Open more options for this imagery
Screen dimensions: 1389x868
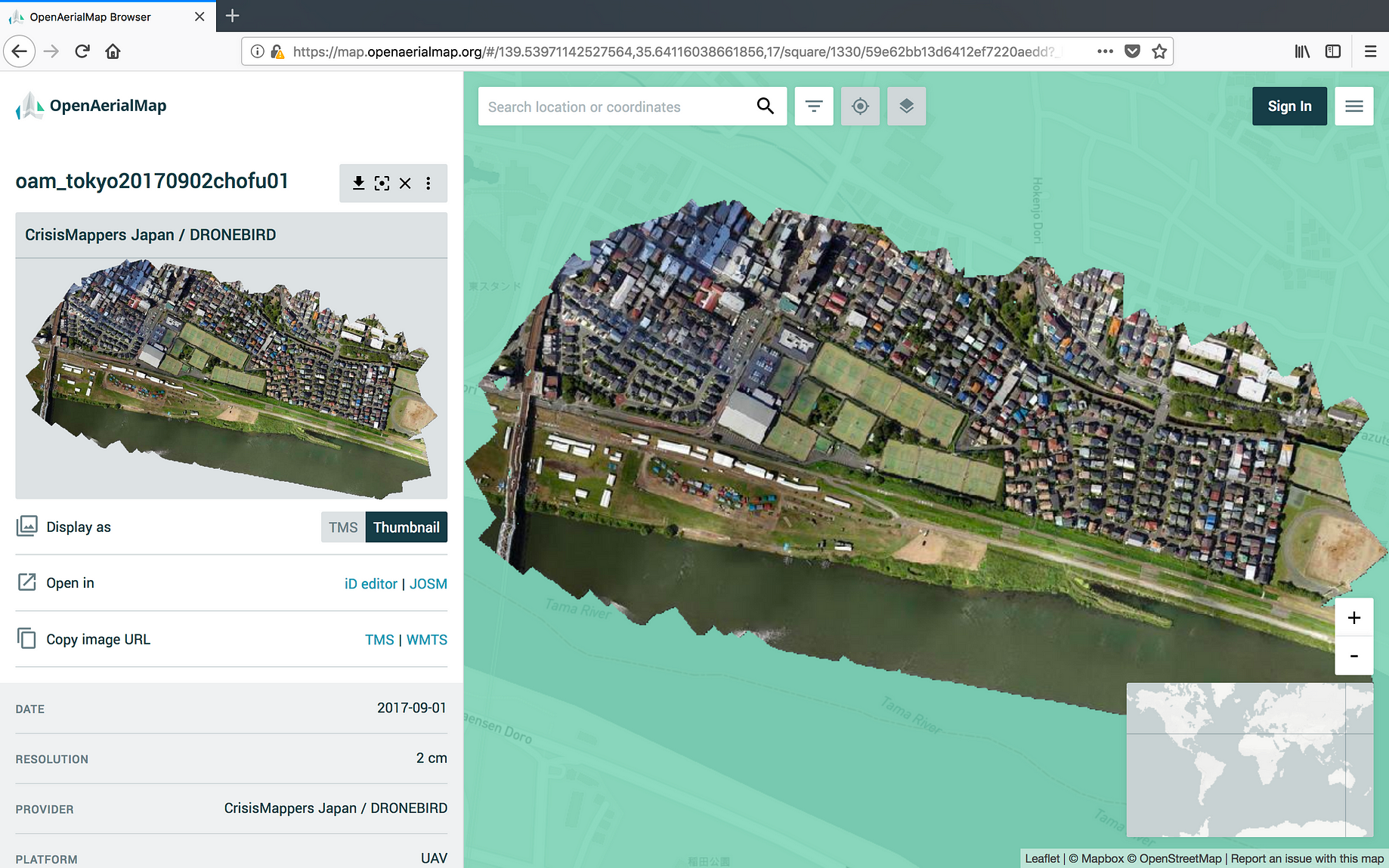pos(428,183)
